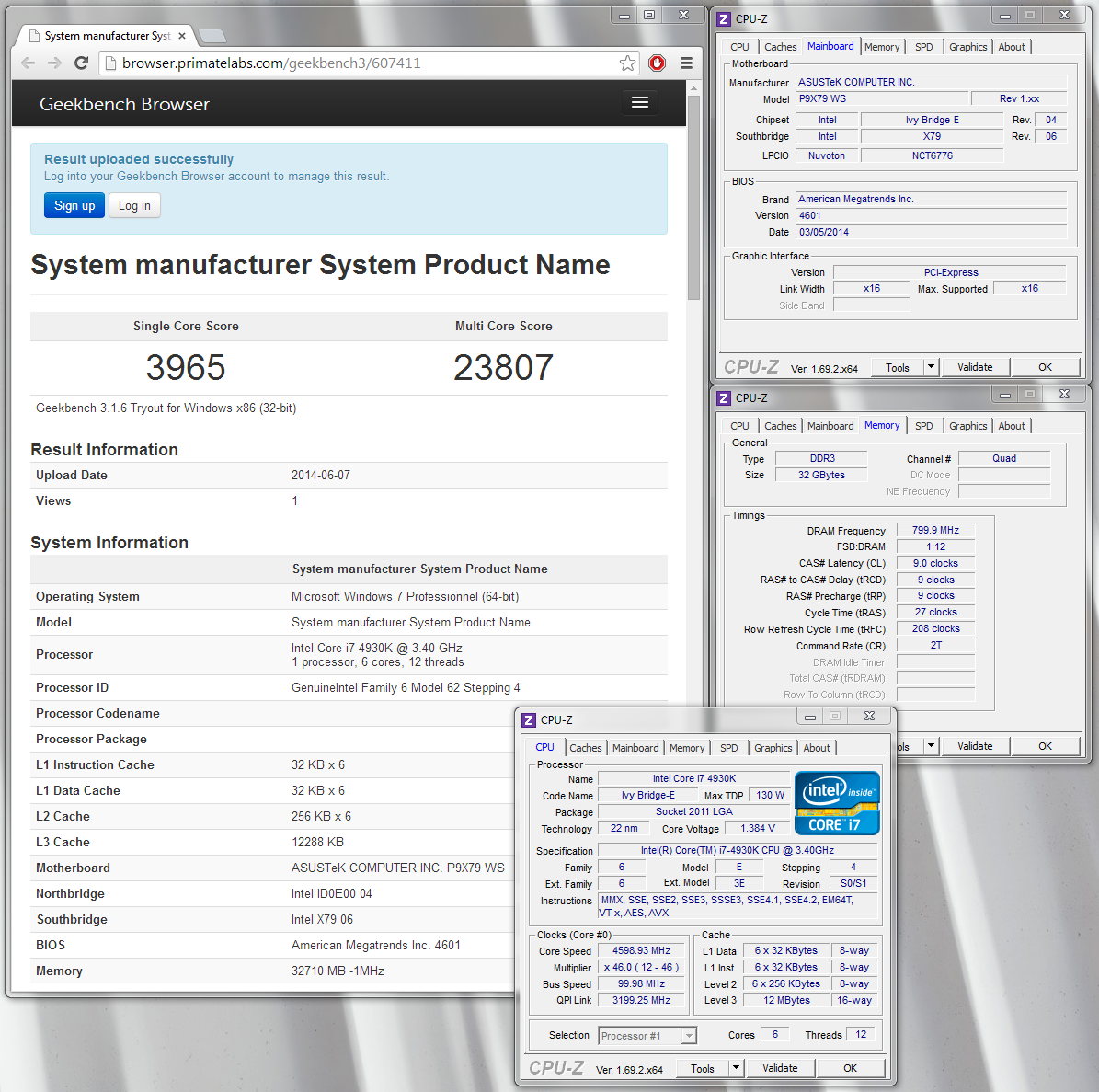Select Caches tab in CPU window

(585, 748)
